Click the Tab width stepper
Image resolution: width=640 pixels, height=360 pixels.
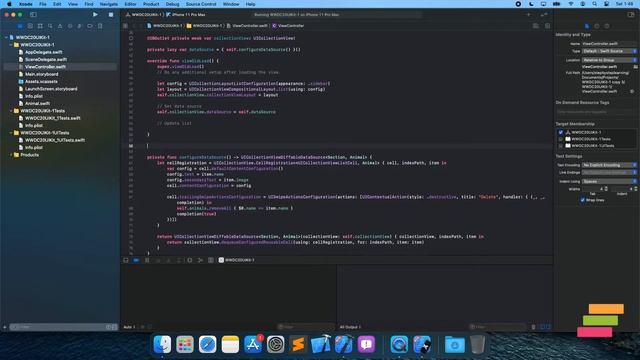pos(606,189)
